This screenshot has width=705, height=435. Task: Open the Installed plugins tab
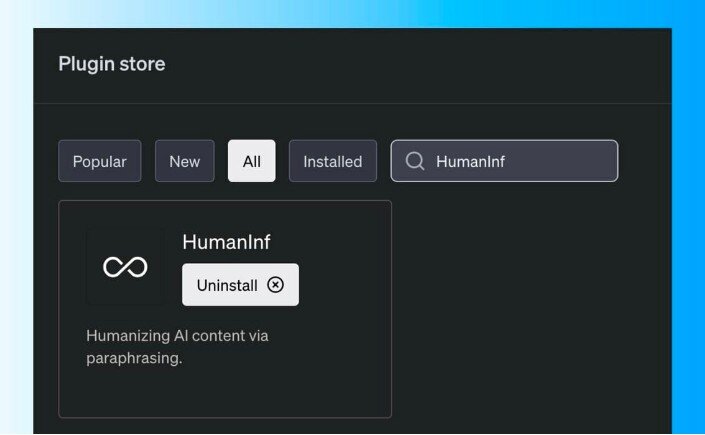[333, 161]
